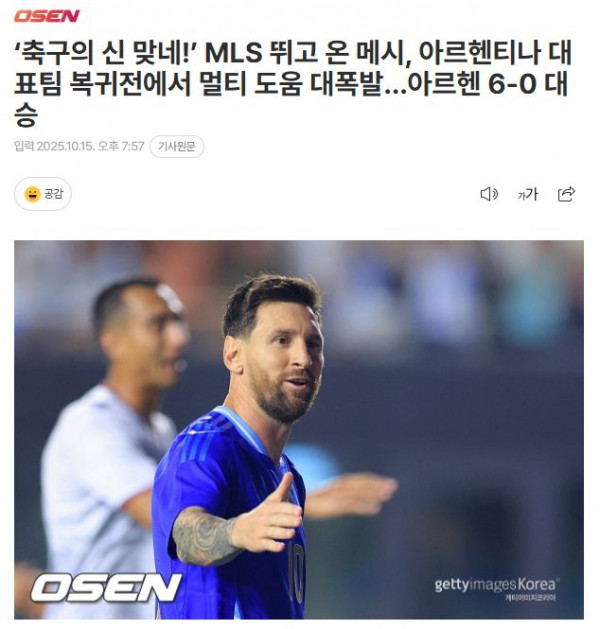Open the OSEN publisher logo at top
The height and width of the screenshot is (629, 600).
47,16
